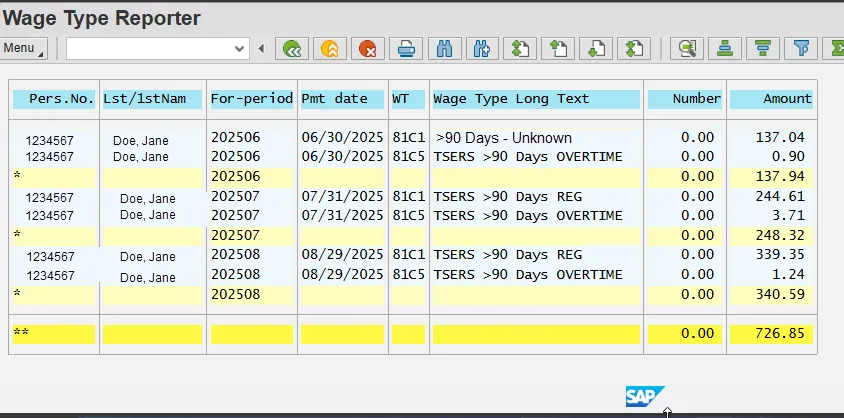This screenshot has width=844, height=418.
Task: Go to First Page icon
Action: point(520,48)
